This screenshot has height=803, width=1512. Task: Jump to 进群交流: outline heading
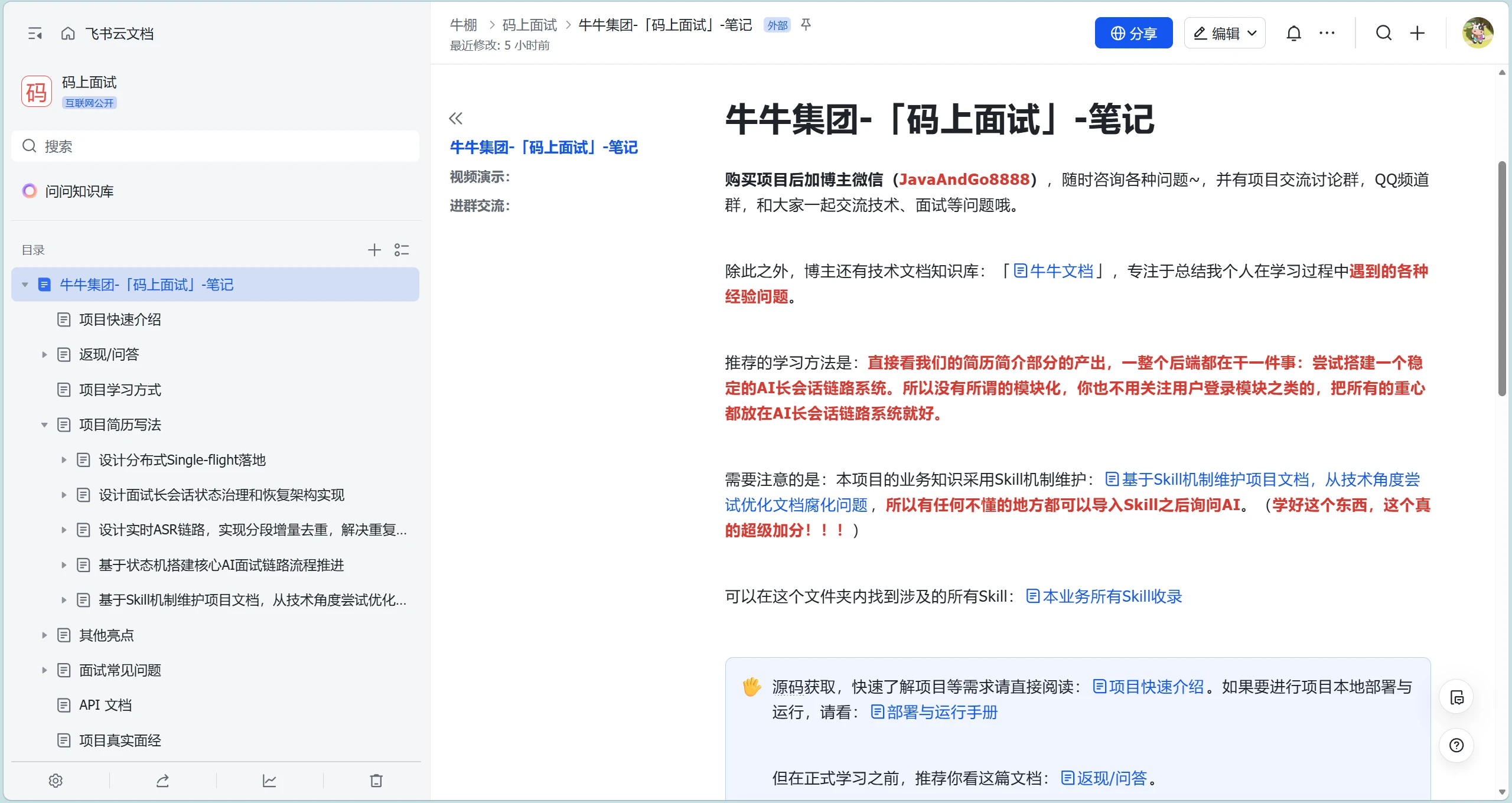coord(480,205)
